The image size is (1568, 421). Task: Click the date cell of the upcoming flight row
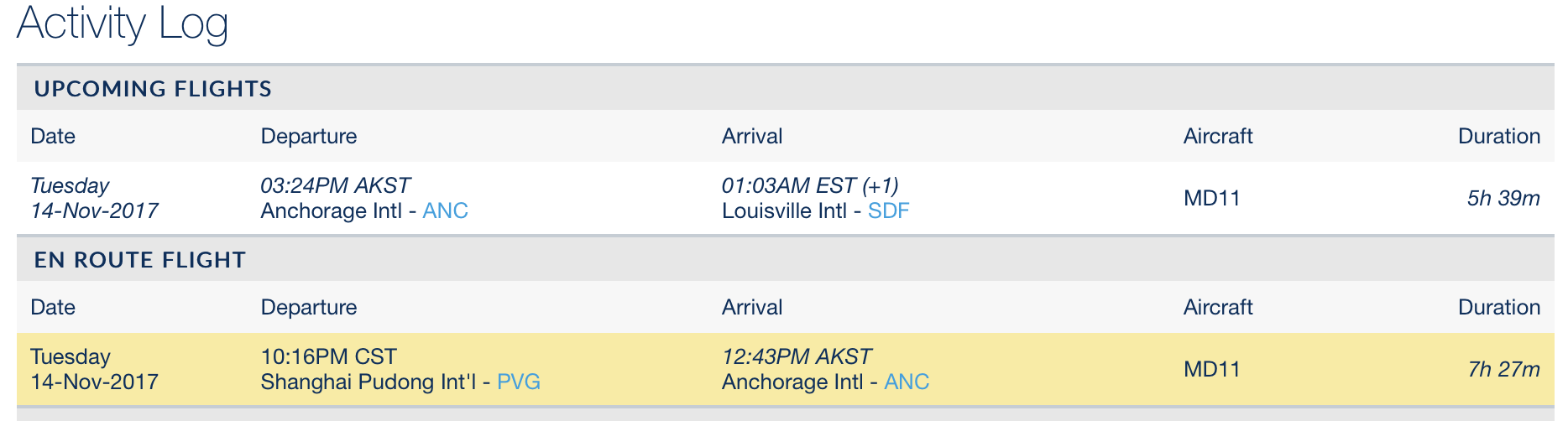click(94, 198)
